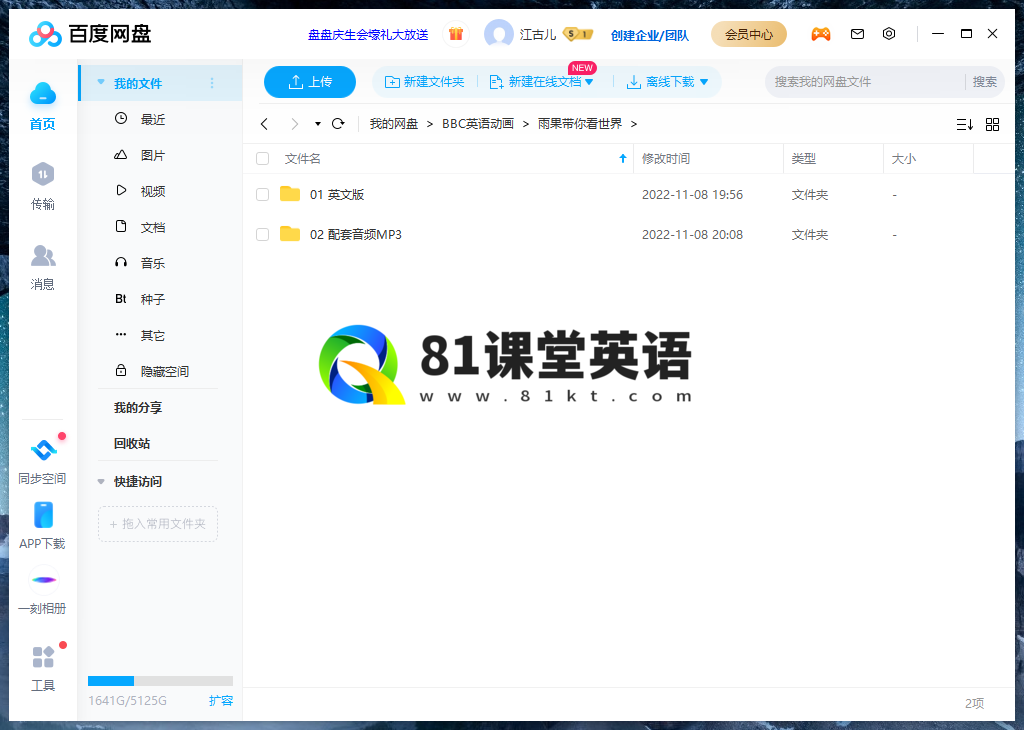The width and height of the screenshot is (1024, 730).
Task: Collapse the 快捷访问 section
Action: [101, 482]
